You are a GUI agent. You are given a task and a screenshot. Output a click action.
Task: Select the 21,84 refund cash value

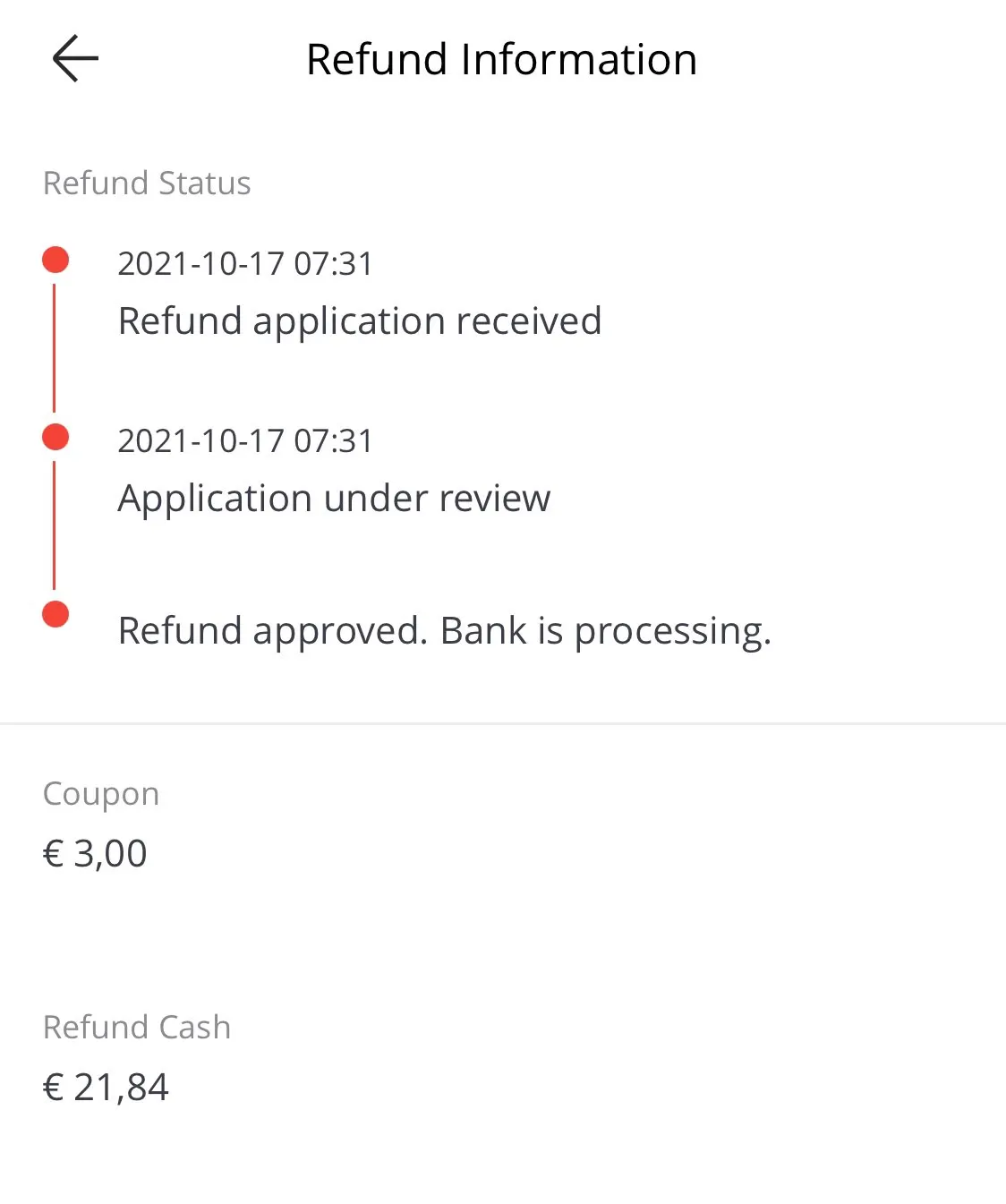coord(121,1088)
